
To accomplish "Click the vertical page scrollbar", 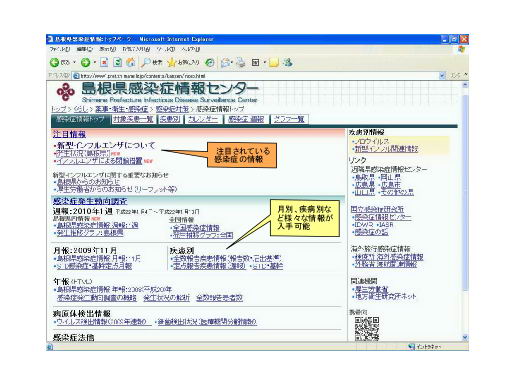I will click(x=465, y=211).
